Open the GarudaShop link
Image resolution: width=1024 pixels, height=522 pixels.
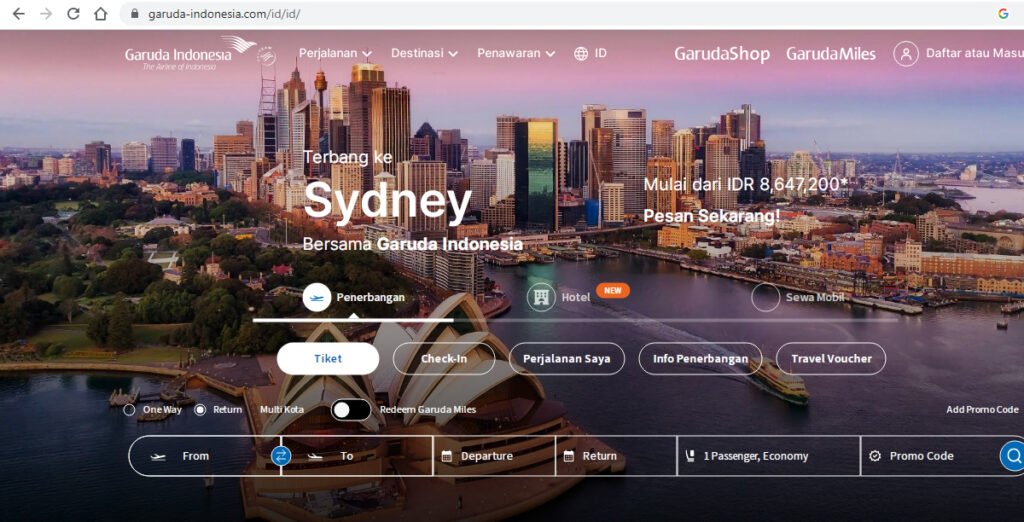coord(722,54)
